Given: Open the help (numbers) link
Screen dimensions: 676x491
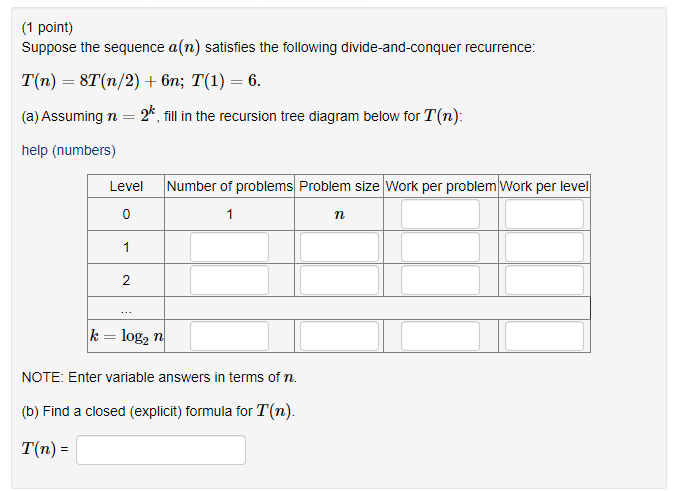Looking at the screenshot, I should 69,150.
